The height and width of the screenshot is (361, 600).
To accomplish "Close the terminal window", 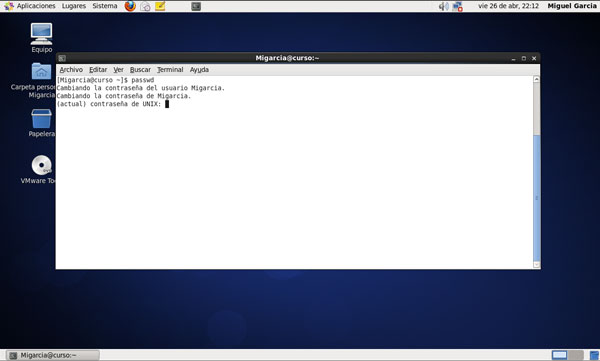I will tap(534, 58).
